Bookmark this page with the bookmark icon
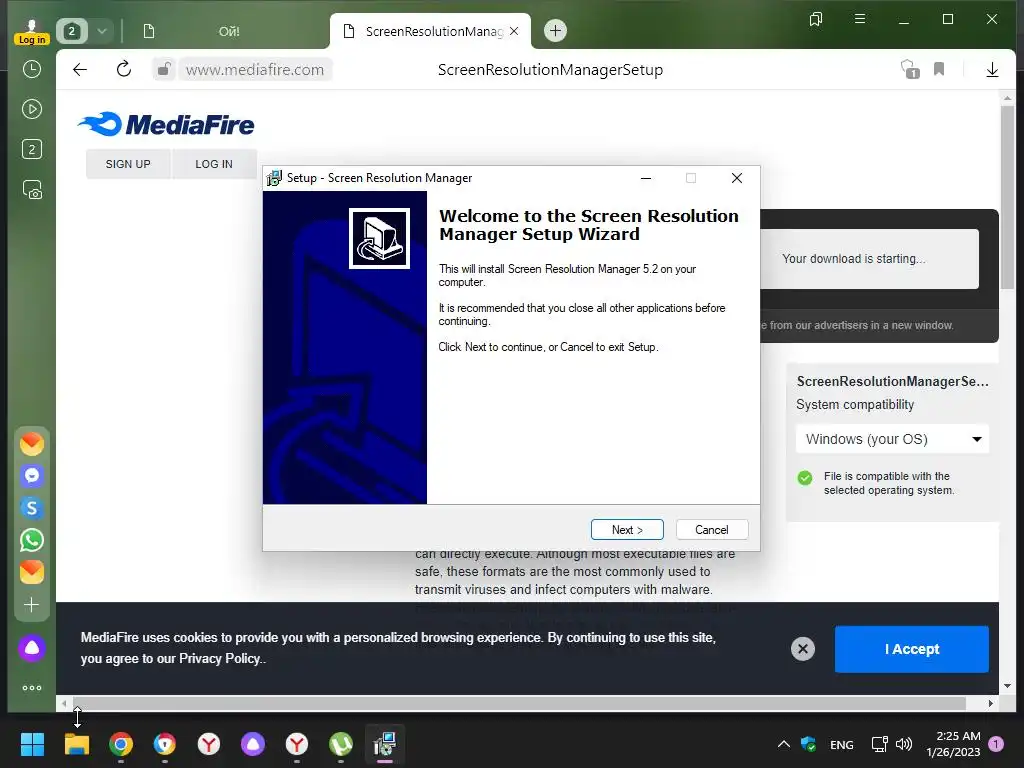 pyautogui.click(x=939, y=69)
